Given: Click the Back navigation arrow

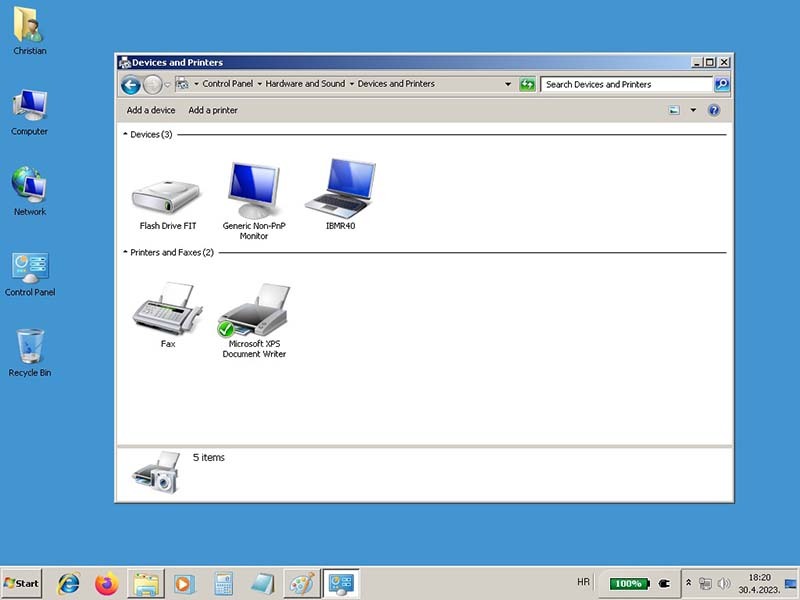Looking at the screenshot, I should pos(130,85).
